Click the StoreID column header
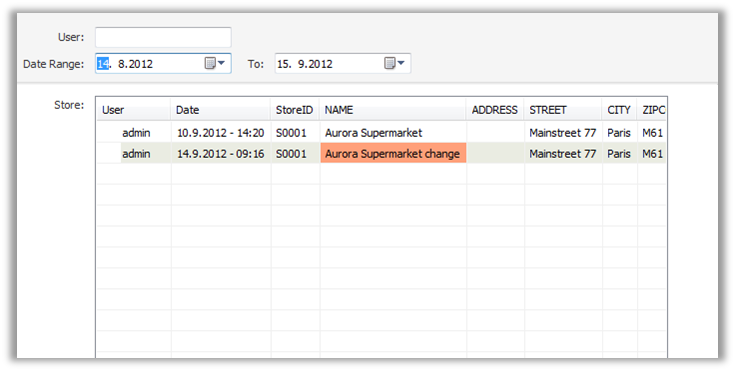Screen dimensions: 735x371 tap(295, 110)
